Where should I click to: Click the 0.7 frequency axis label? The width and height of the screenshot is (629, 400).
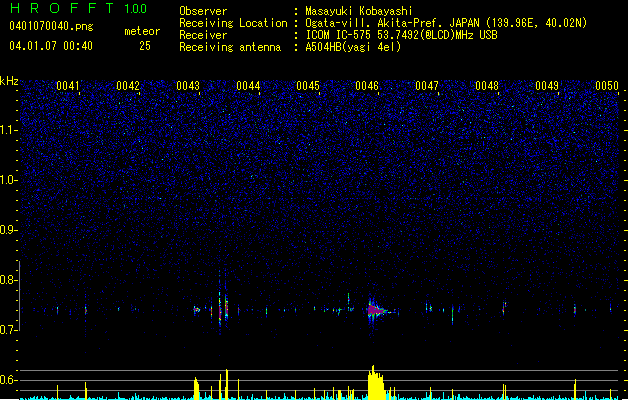8,330
